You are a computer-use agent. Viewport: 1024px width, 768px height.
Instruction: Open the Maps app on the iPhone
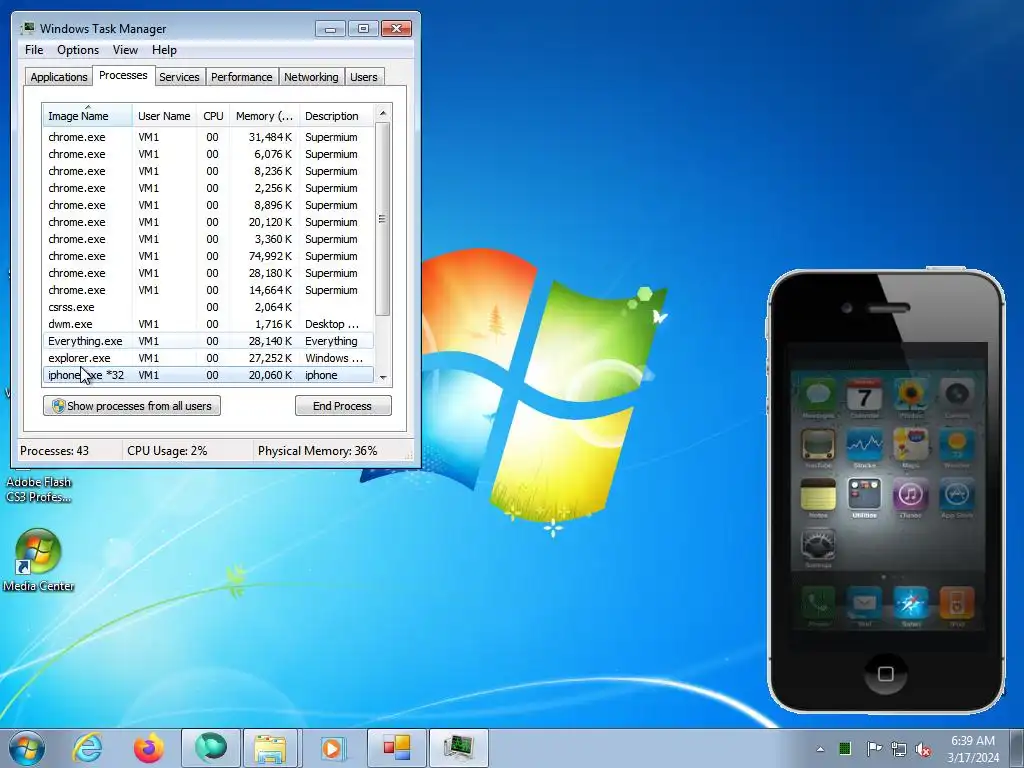coord(910,445)
